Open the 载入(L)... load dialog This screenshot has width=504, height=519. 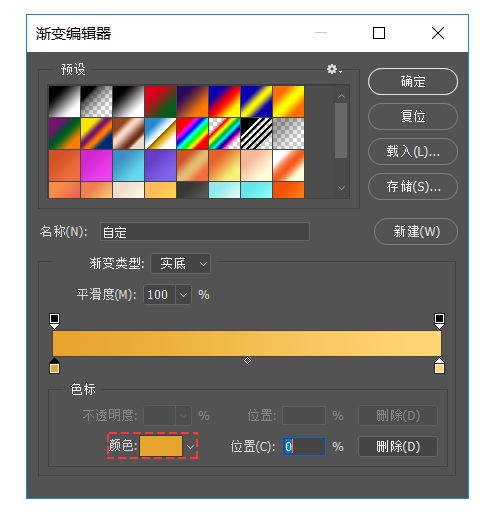[x=413, y=152]
